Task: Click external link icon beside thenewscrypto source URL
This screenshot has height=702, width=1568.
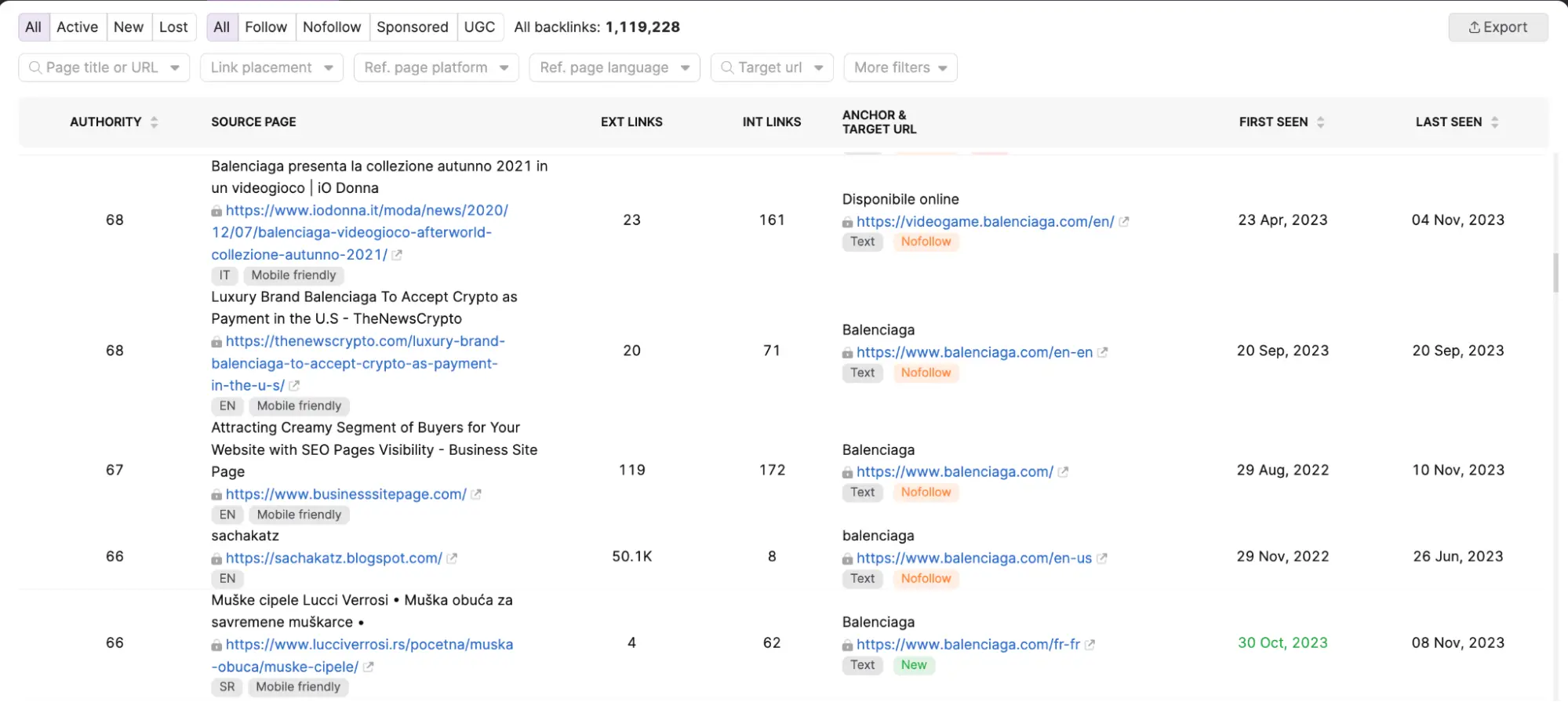Action: [x=294, y=386]
